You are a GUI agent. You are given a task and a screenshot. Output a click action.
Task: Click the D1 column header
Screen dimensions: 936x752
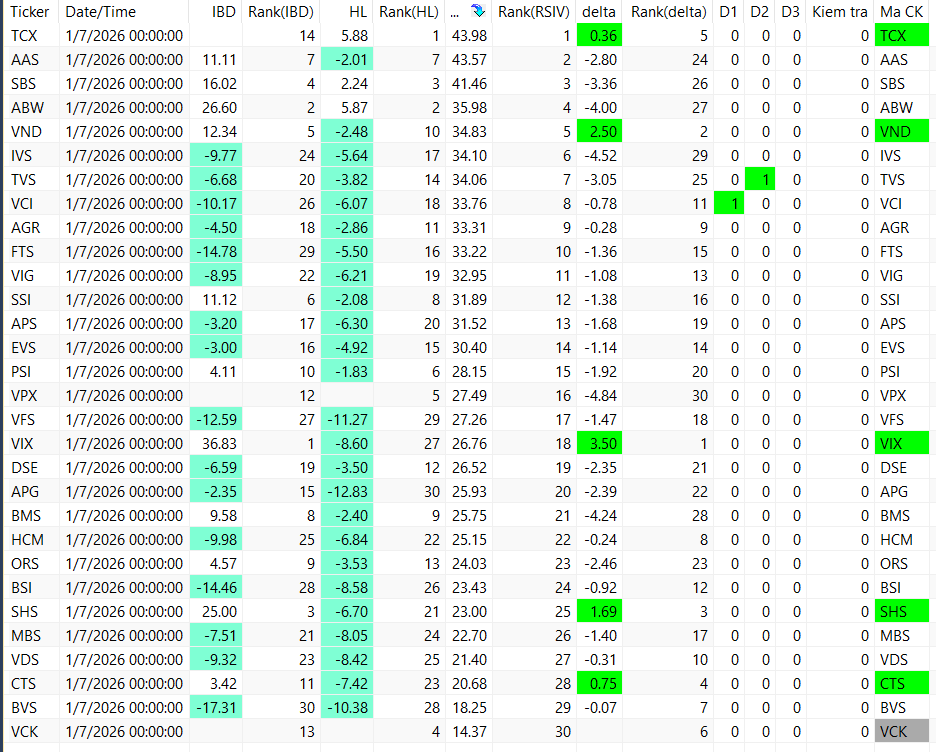click(x=728, y=11)
